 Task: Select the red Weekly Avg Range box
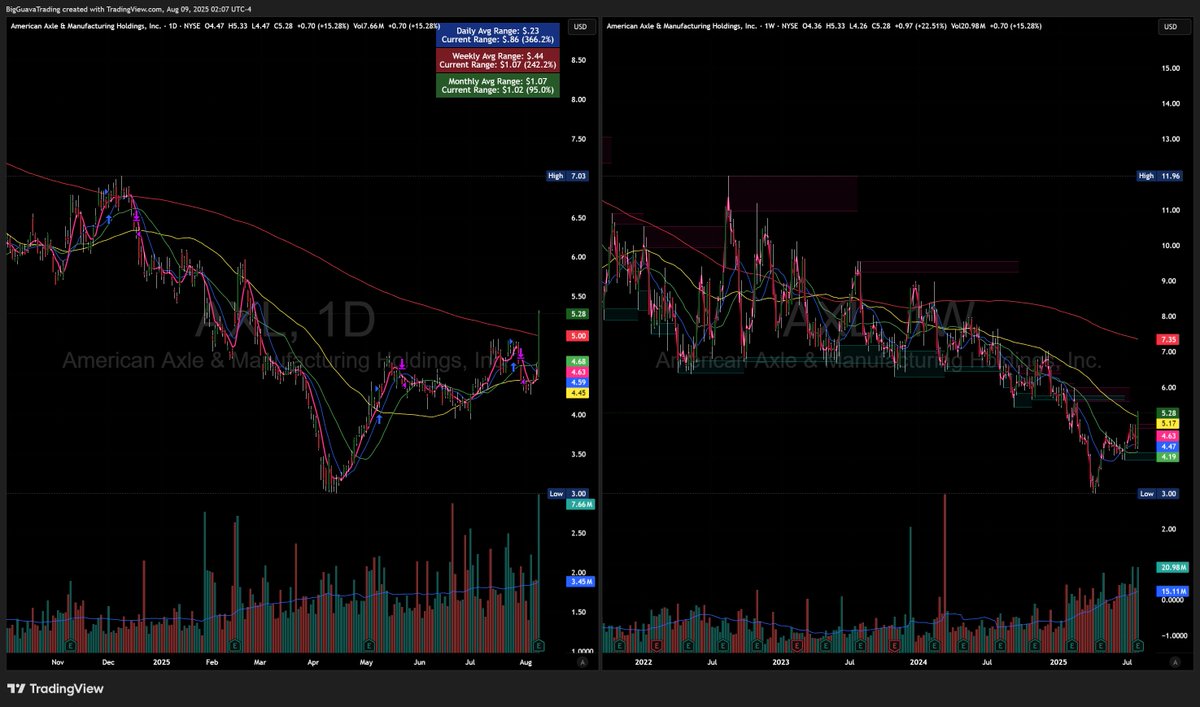tap(497, 60)
